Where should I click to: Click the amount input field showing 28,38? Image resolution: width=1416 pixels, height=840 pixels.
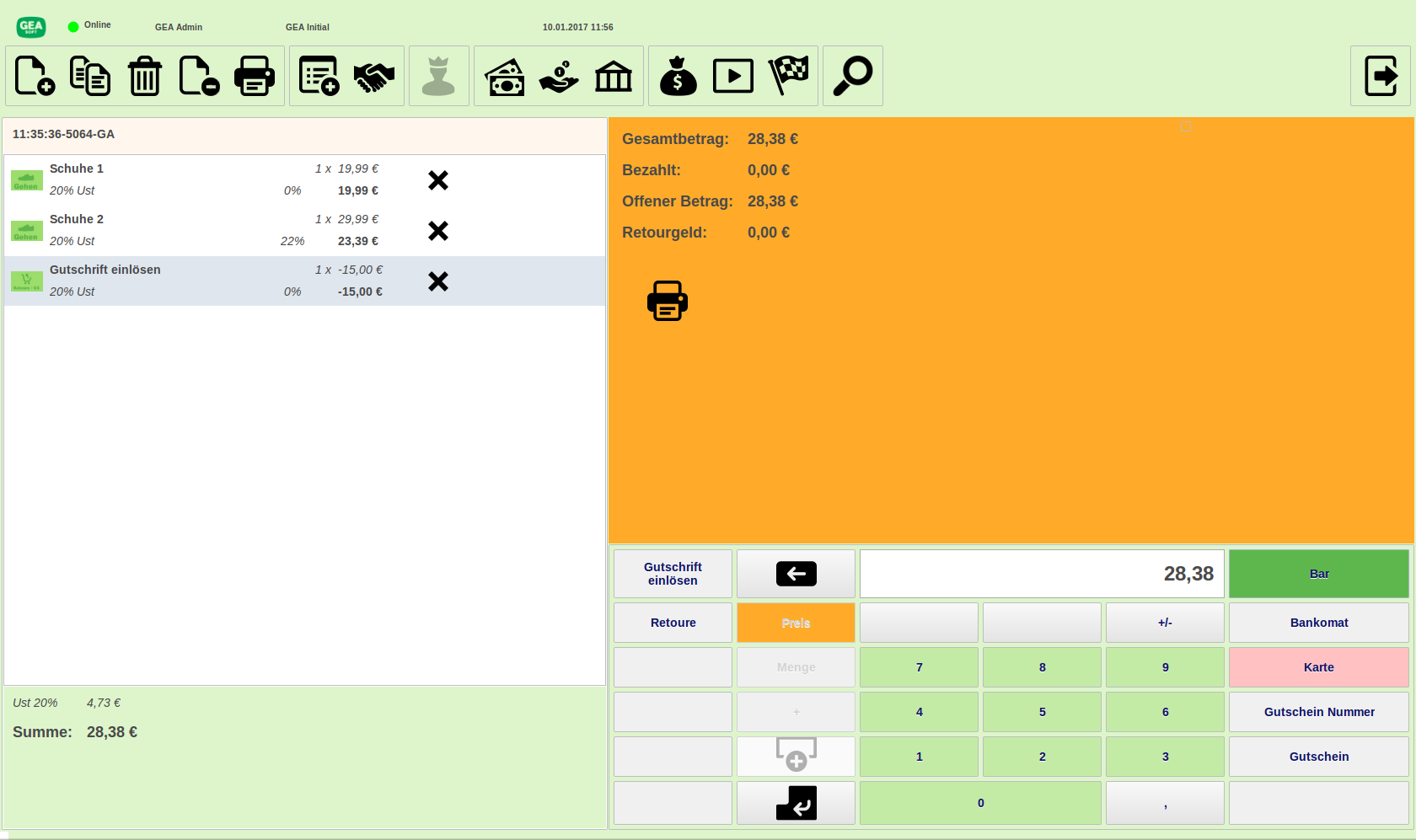click(x=1041, y=574)
